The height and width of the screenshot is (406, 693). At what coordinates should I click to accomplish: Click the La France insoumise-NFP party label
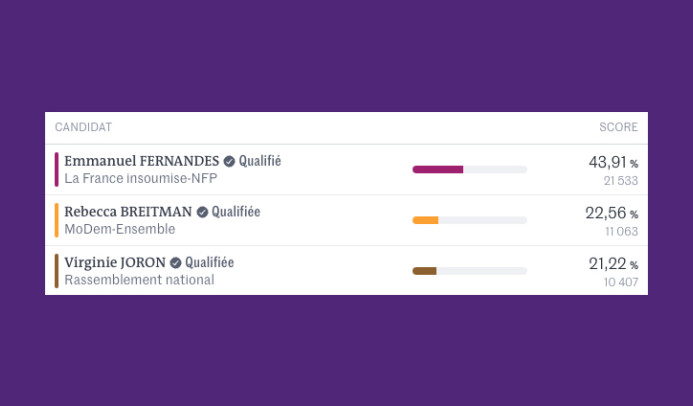click(140, 179)
